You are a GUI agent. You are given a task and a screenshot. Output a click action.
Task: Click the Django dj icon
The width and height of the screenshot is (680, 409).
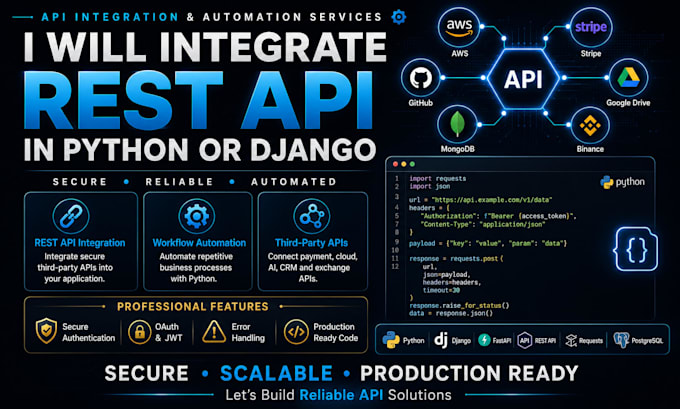point(441,340)
